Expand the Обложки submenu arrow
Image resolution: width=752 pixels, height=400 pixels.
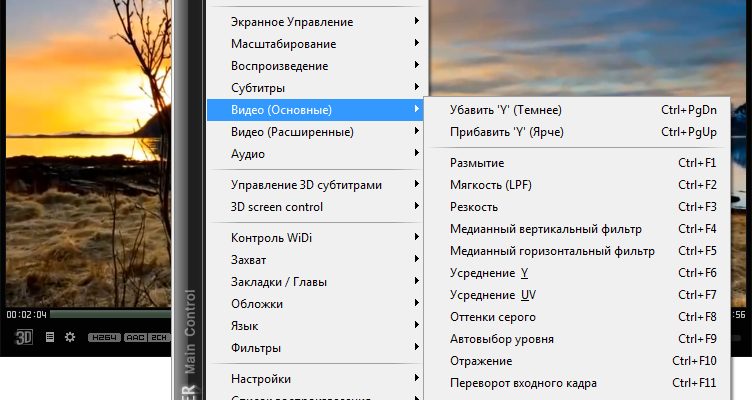(416, 303)
